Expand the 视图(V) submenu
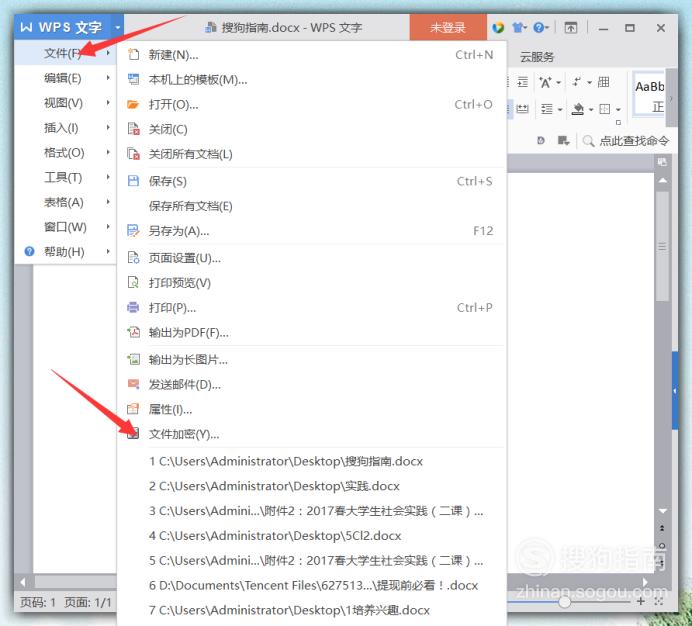692x626 pixels. 65,103
